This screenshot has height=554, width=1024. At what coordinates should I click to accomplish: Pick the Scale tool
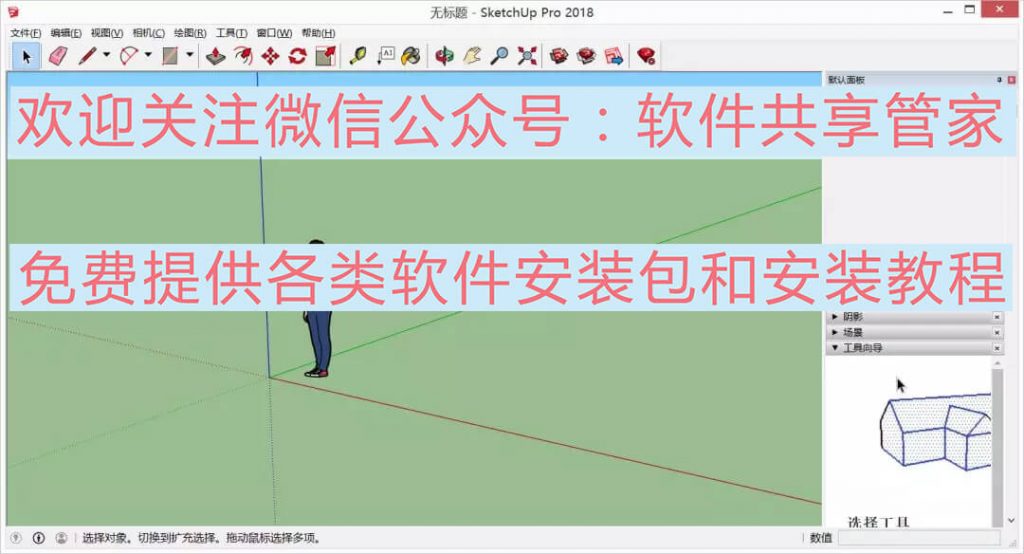[325, 56]
